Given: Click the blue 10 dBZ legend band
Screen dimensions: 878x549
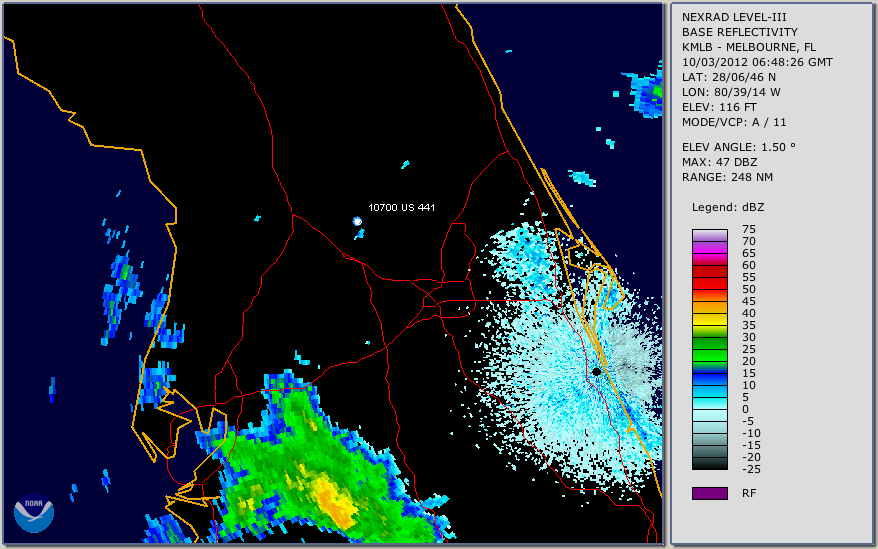Looking at the screenshot, I should (x=709, y=379).
